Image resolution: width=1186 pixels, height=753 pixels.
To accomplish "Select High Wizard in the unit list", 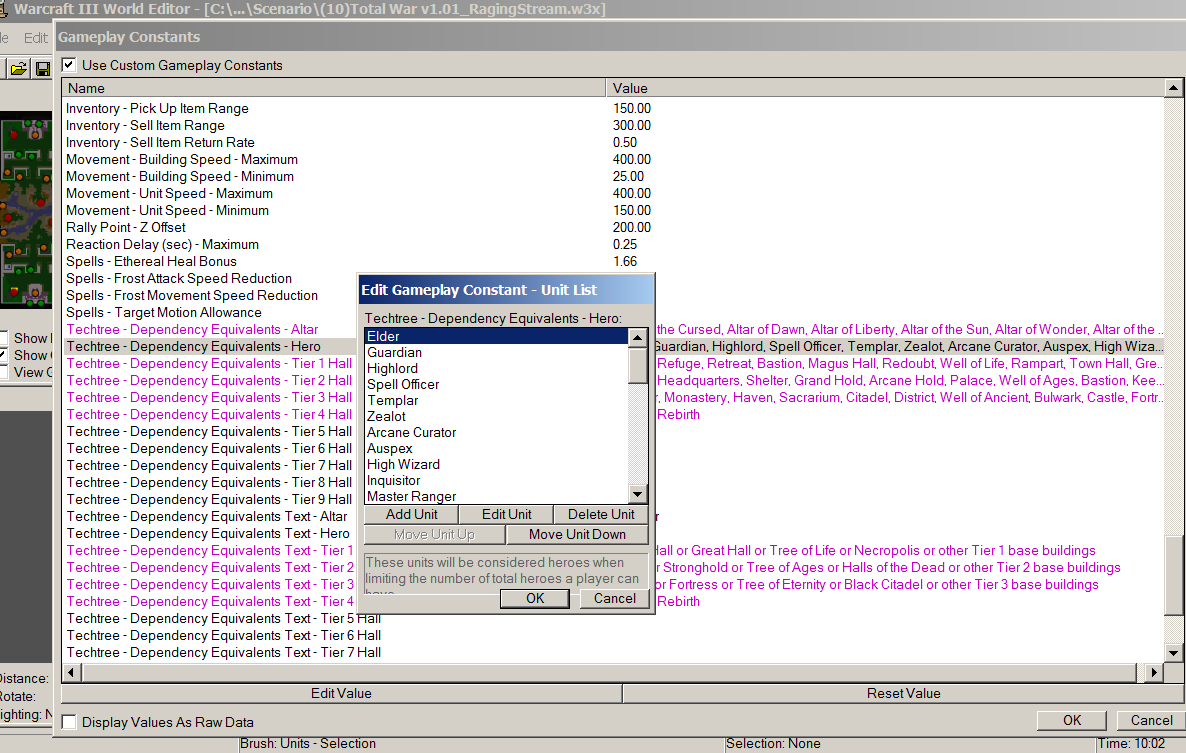I will point(496,464).
